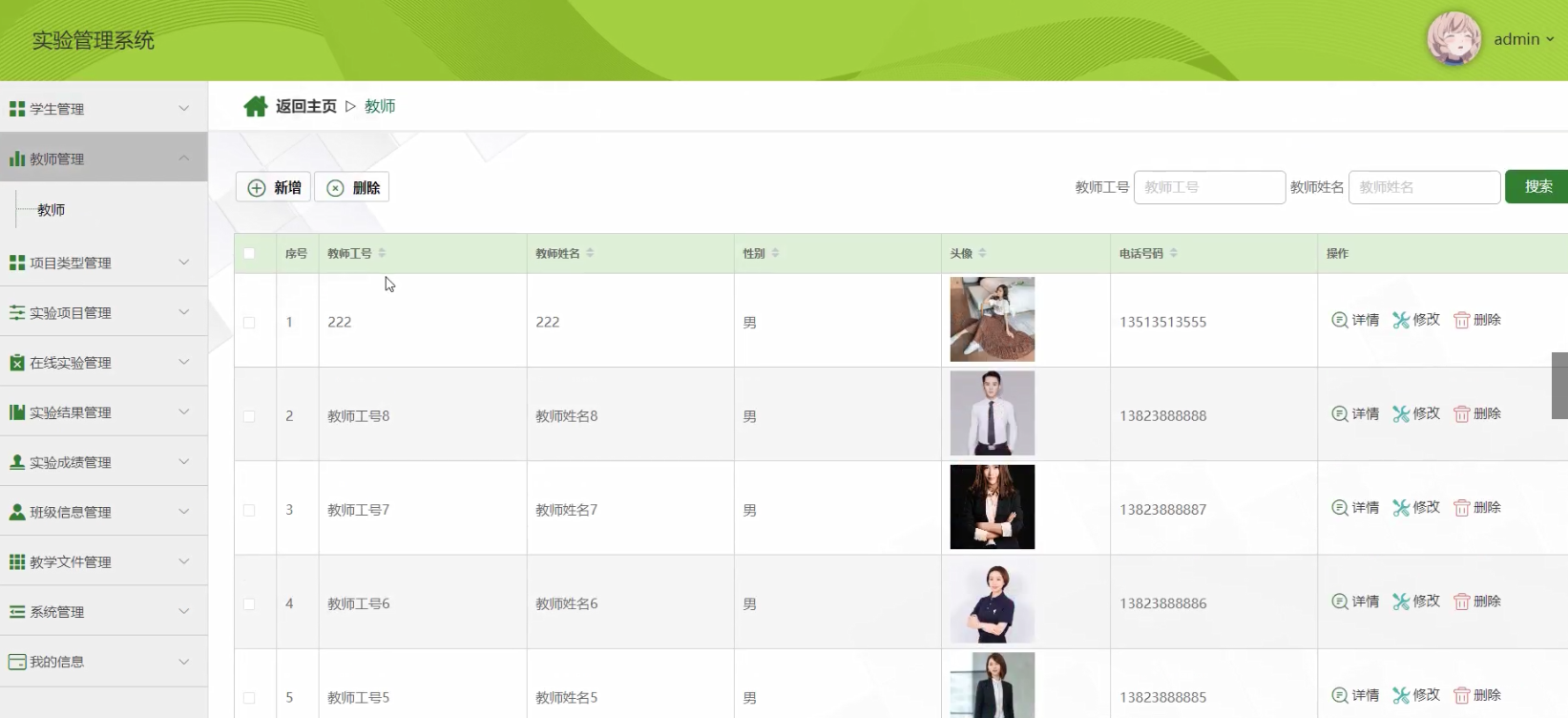Sort by 电话号码 column arrows
Image resolution: width=1568 pixels, height=718 pixels.
[x=1174, y=253]
